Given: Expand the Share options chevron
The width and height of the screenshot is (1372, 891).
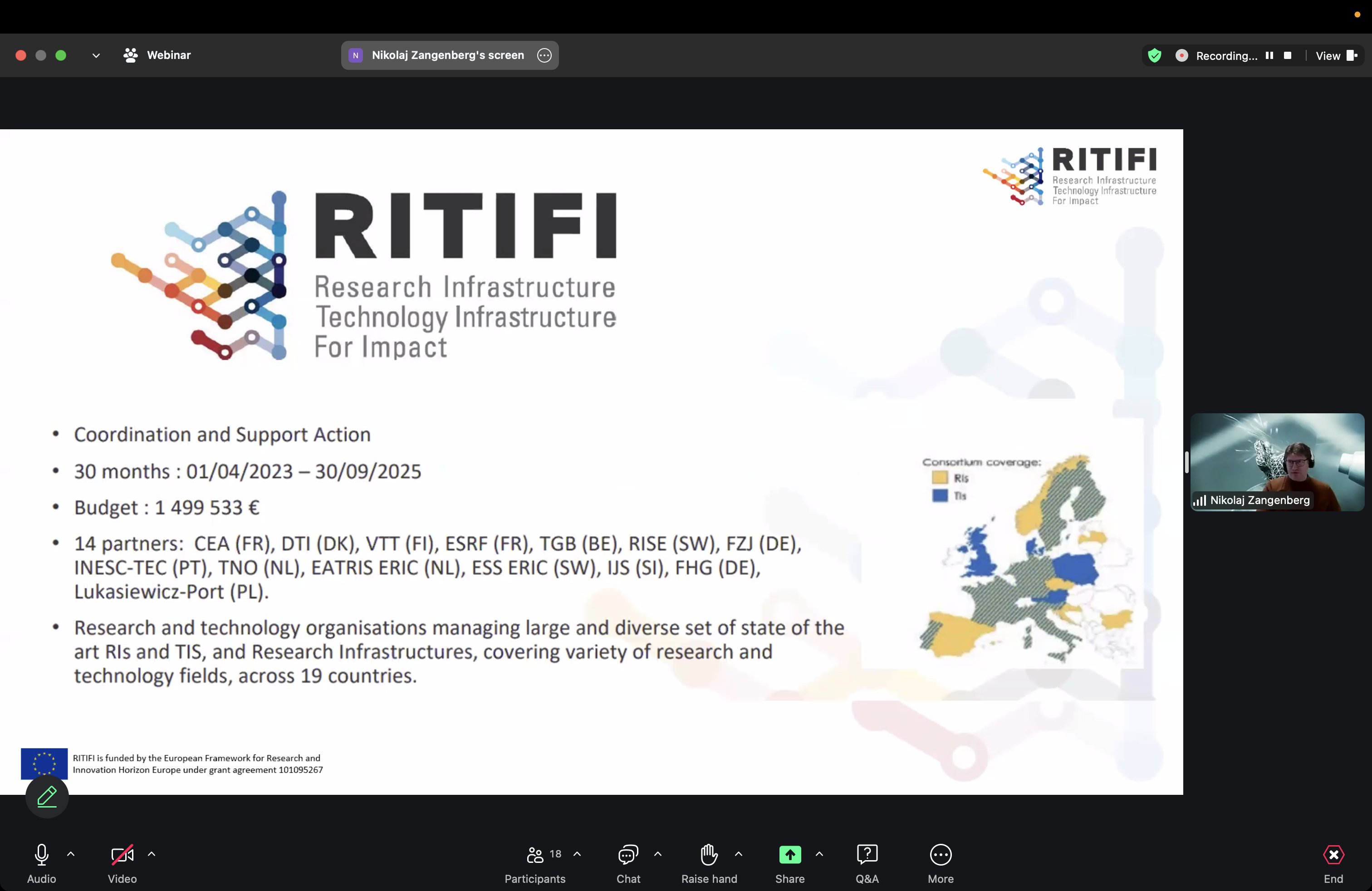Looking at the screenshot, I should pos(820,855).
